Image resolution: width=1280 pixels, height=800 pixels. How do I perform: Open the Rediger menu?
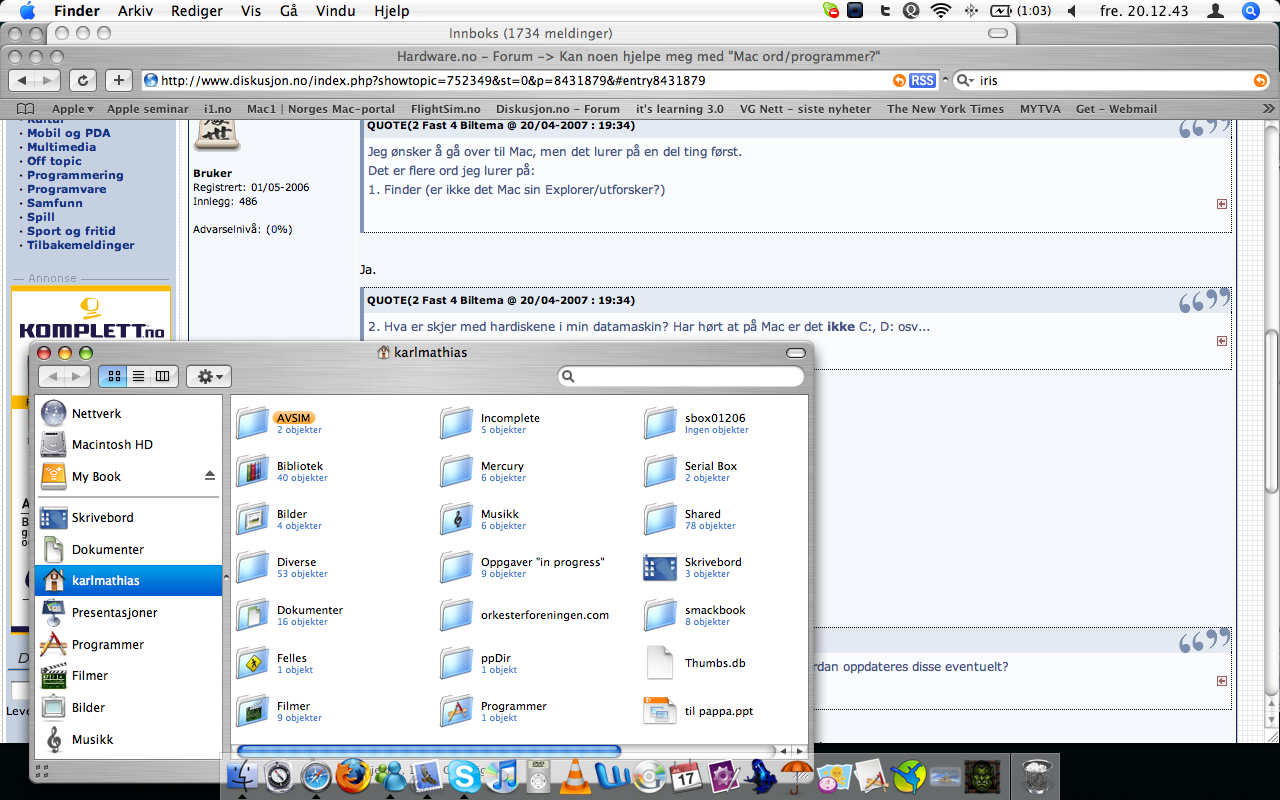197,11
